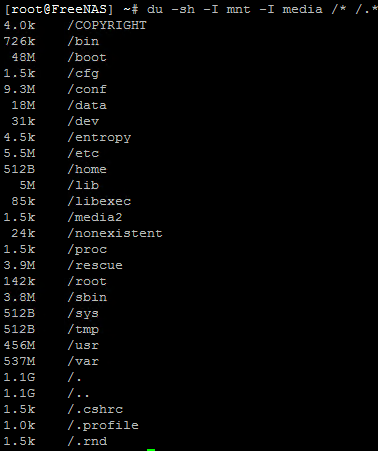This screenshot has height=451, width=378.
Task: Select the /sbin directory entry
Action: 87,298
